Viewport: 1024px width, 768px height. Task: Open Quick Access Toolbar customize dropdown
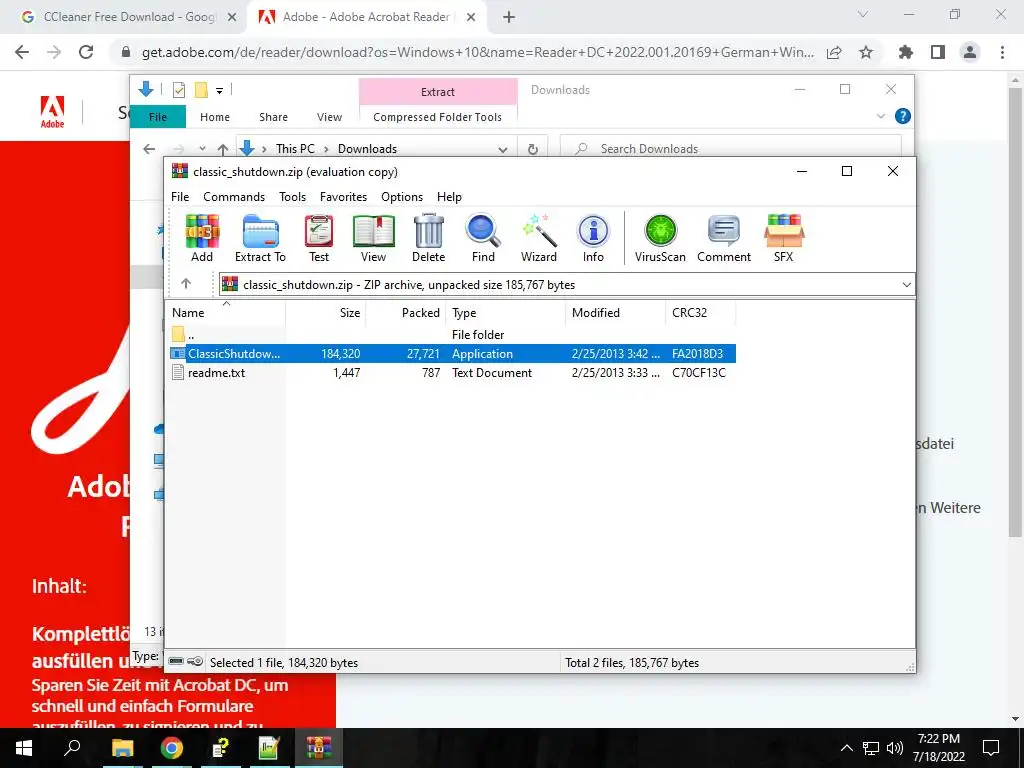point(219,90)
